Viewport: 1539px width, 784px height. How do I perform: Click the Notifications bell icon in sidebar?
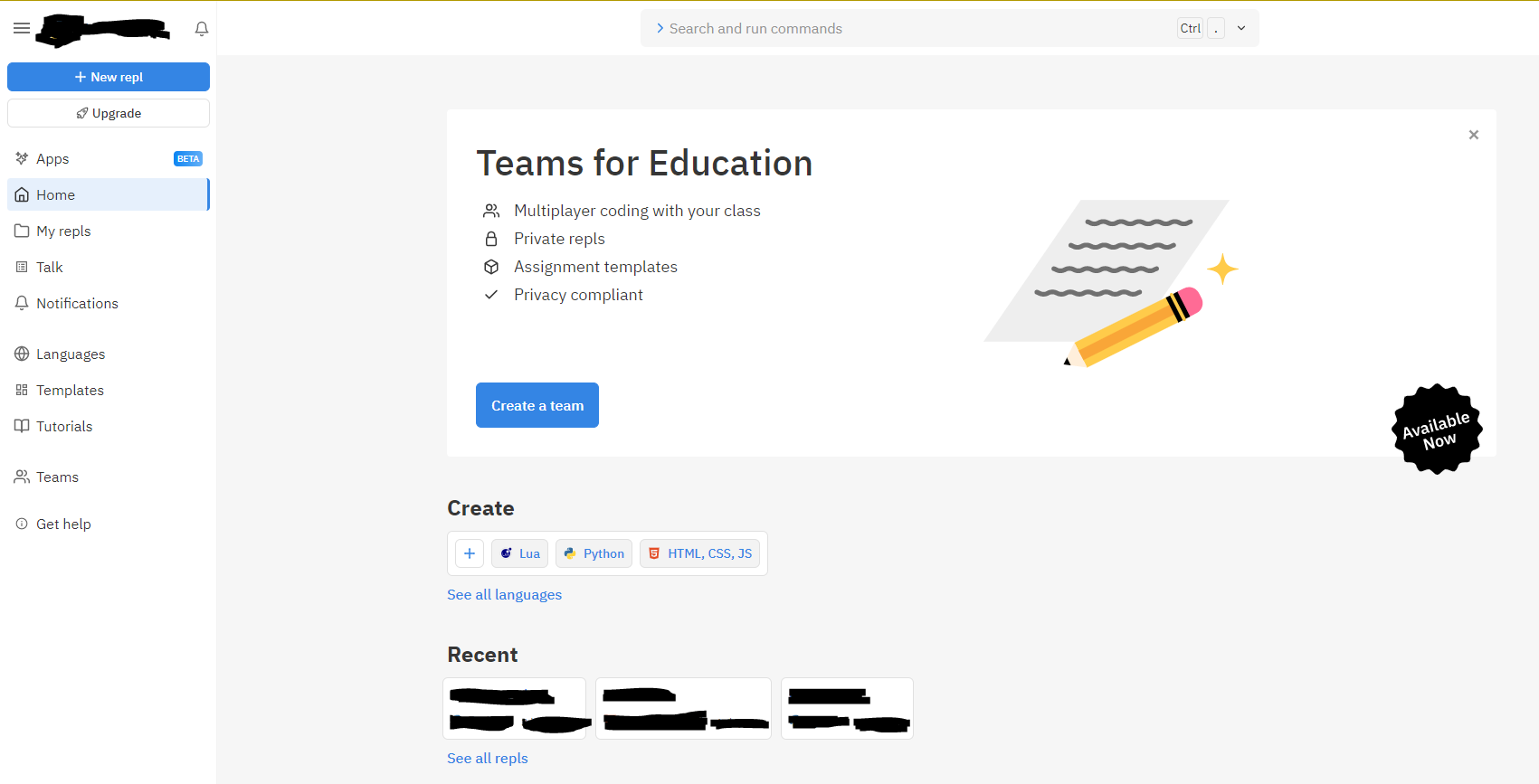click(22, 303)
